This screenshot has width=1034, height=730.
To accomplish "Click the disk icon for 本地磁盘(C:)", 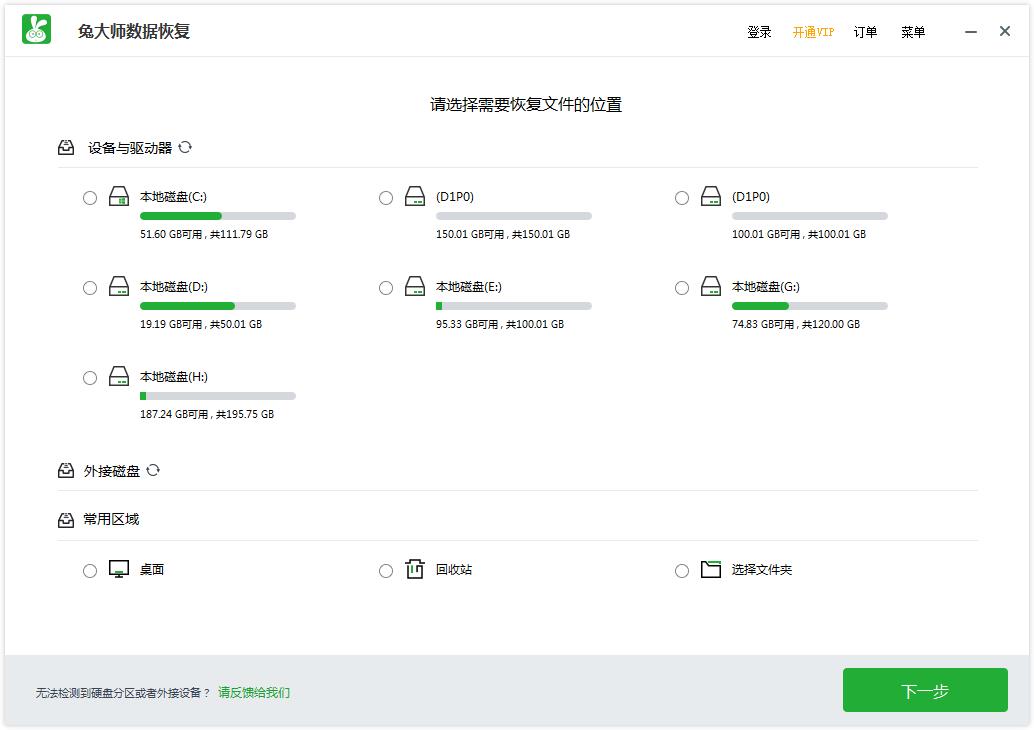I will click(119, 197).
